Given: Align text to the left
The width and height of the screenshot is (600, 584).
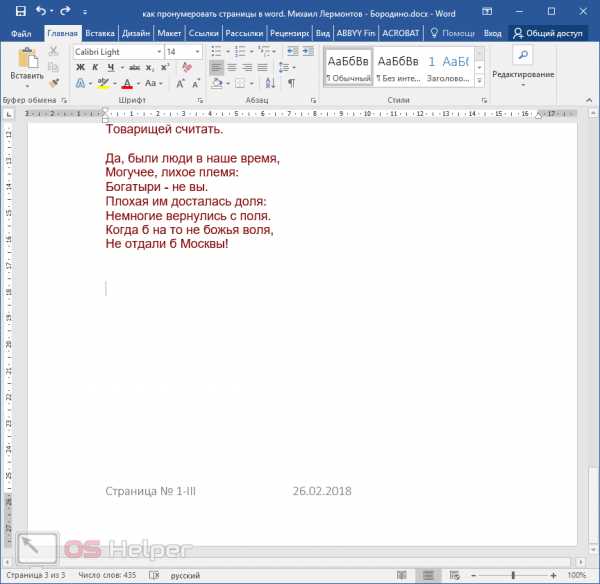Looking at the screenshot, I should point(217,68).
